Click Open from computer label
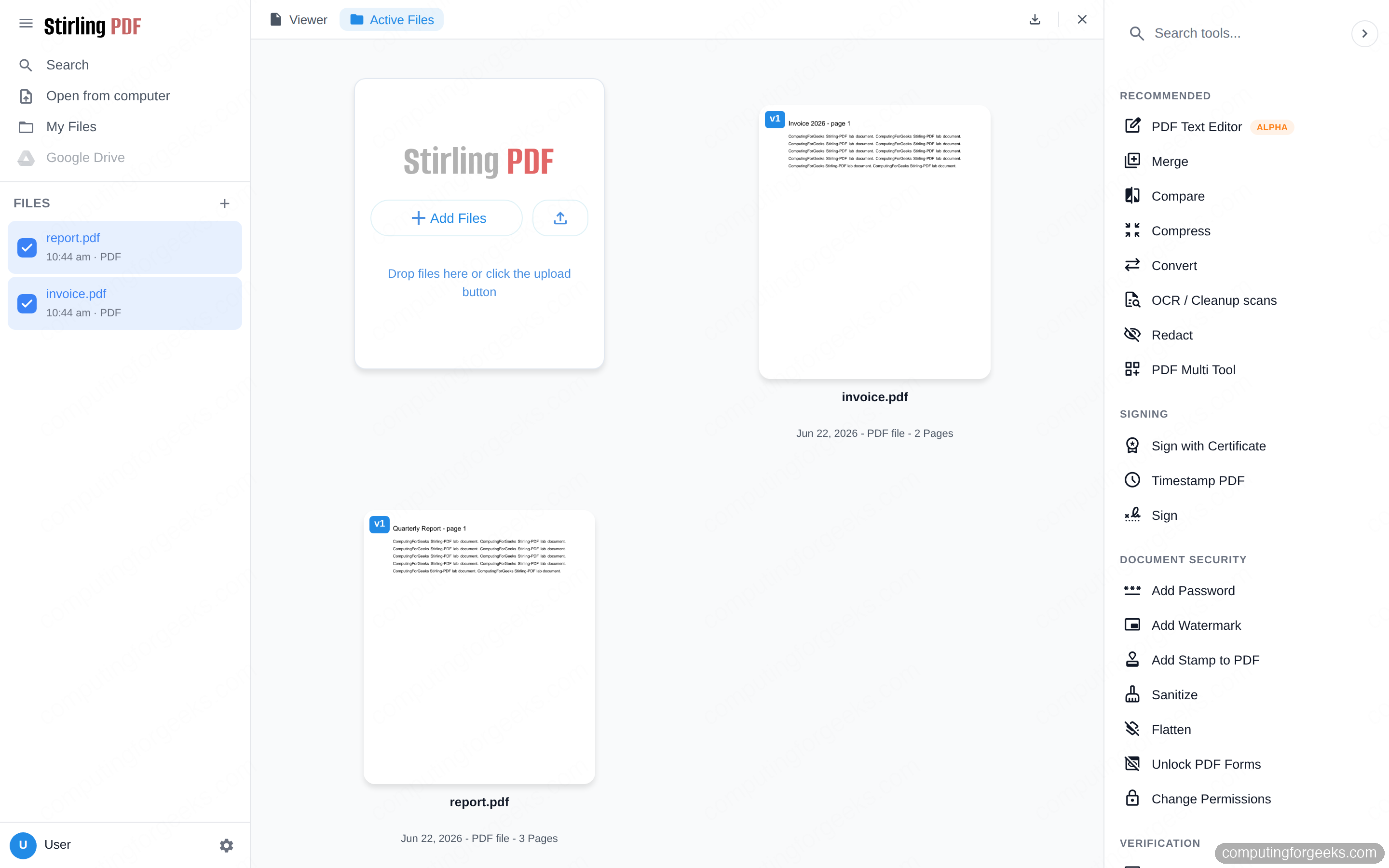 (x=108, y=96)
